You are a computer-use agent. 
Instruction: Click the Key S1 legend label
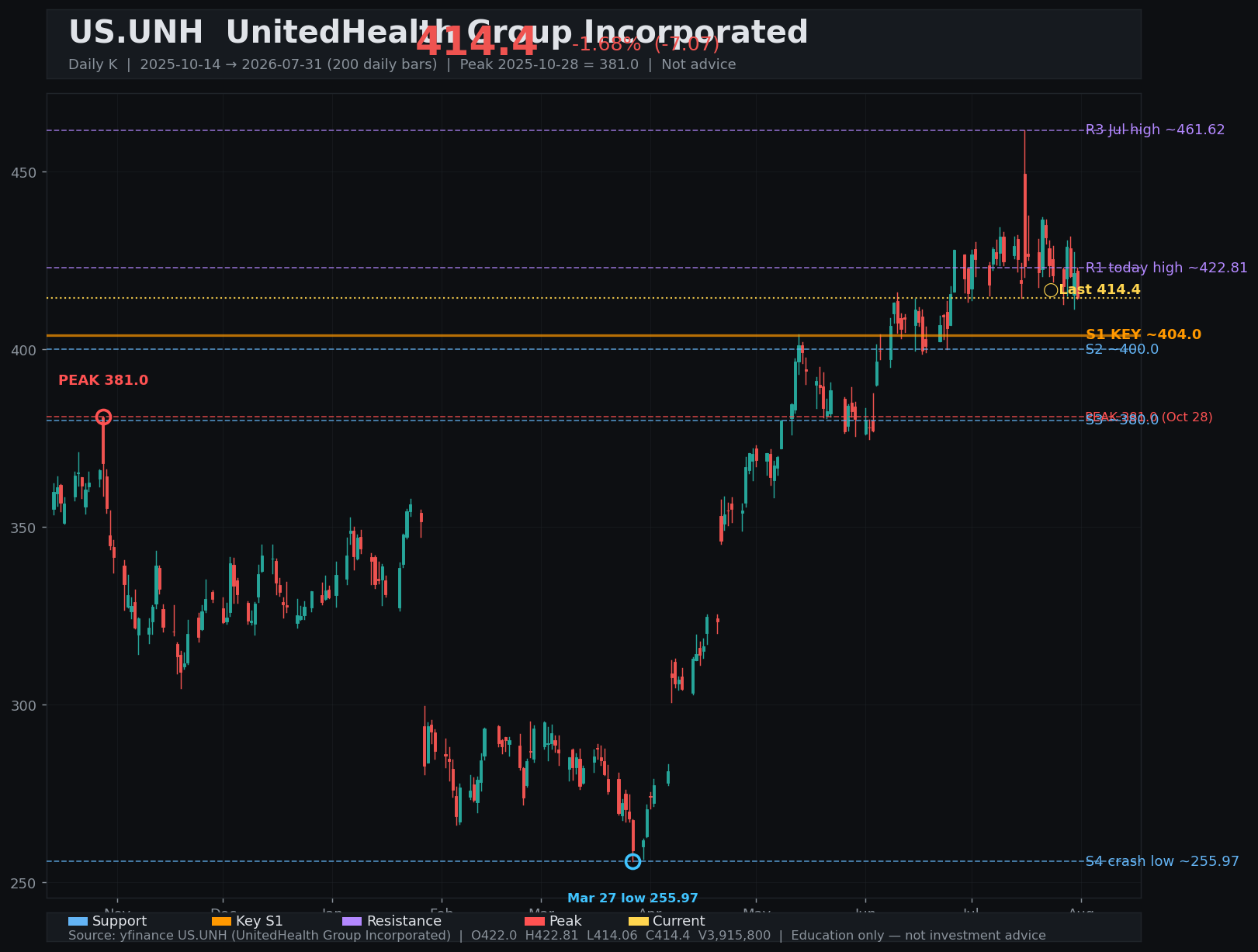tap(259, 921)
